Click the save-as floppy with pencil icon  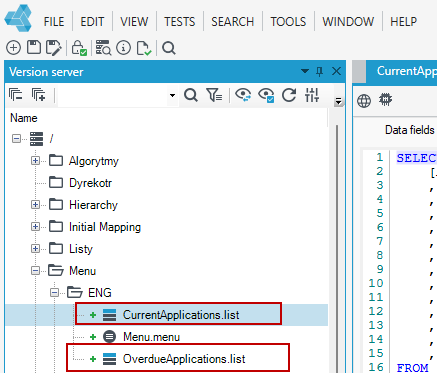[53, 48]
